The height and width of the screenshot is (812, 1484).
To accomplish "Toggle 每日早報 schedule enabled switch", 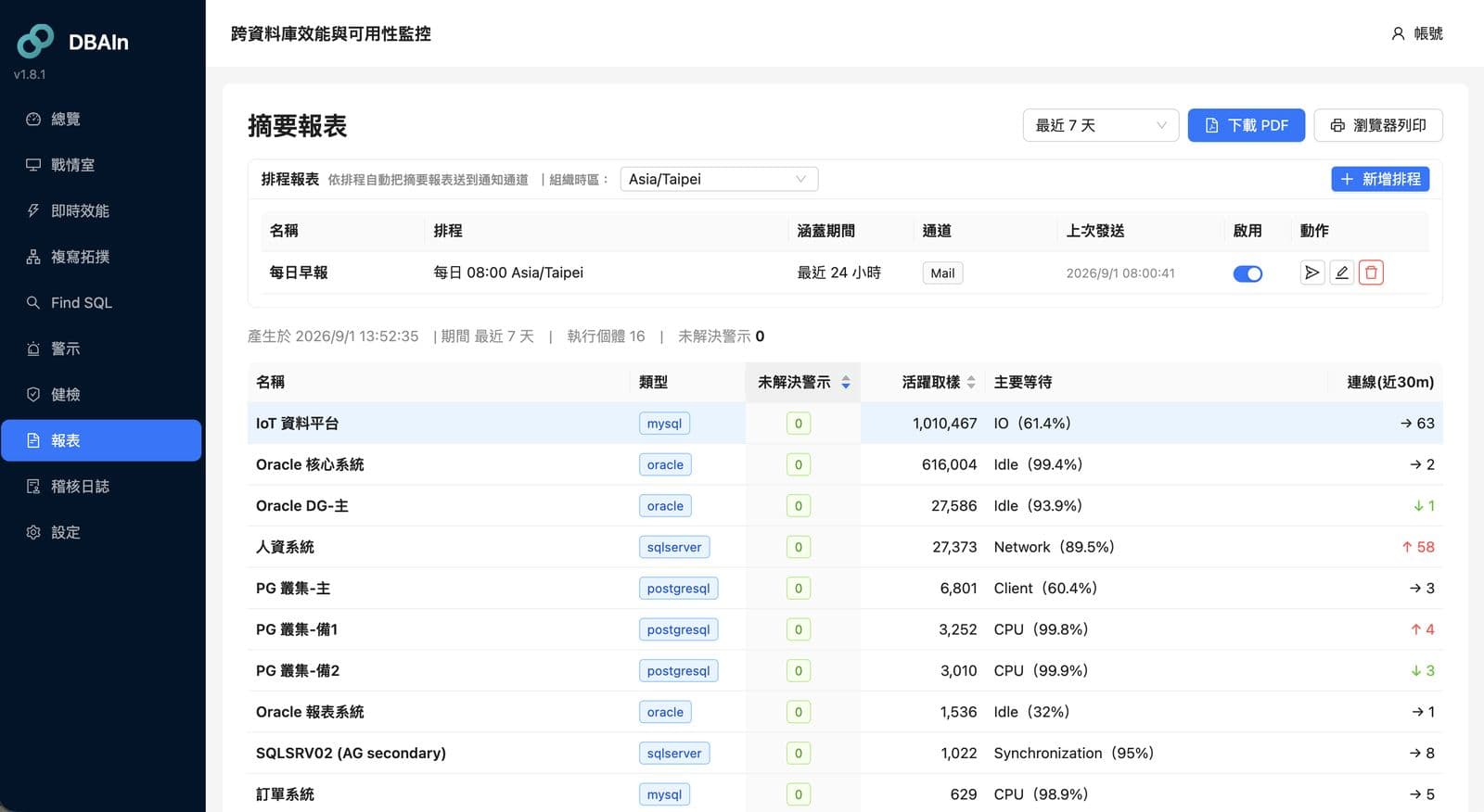I will [x=1247, y=273].
